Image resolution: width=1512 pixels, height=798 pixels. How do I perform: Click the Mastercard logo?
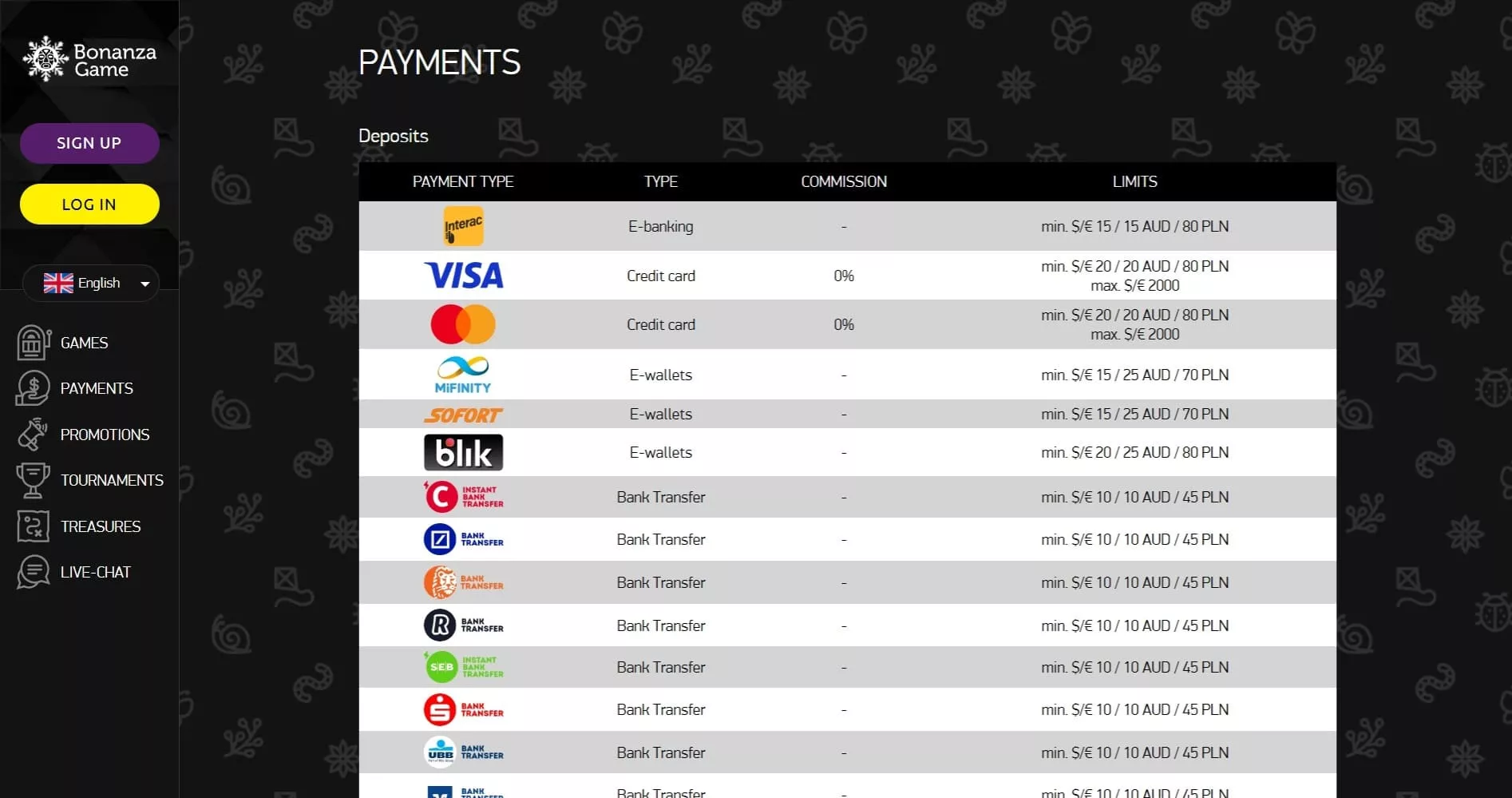click(x=463, y=324)
